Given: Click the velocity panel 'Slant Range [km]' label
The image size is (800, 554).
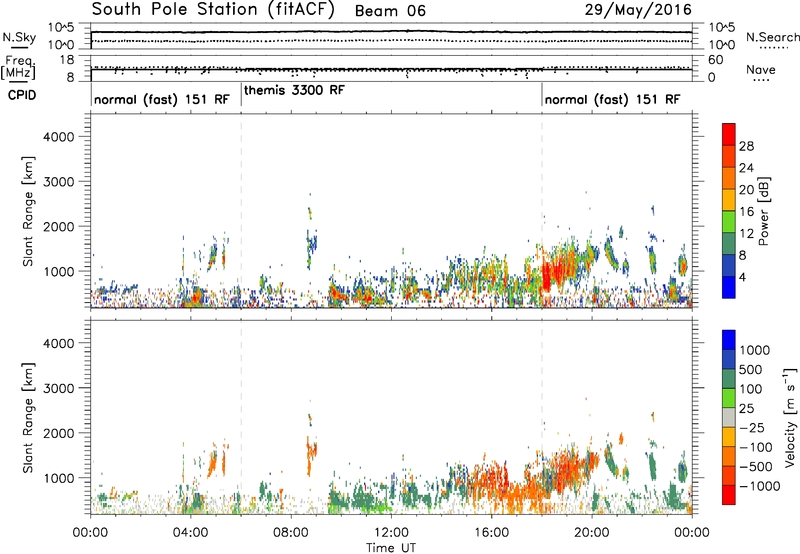Looking at the screenshot, I should pos(28,418).
